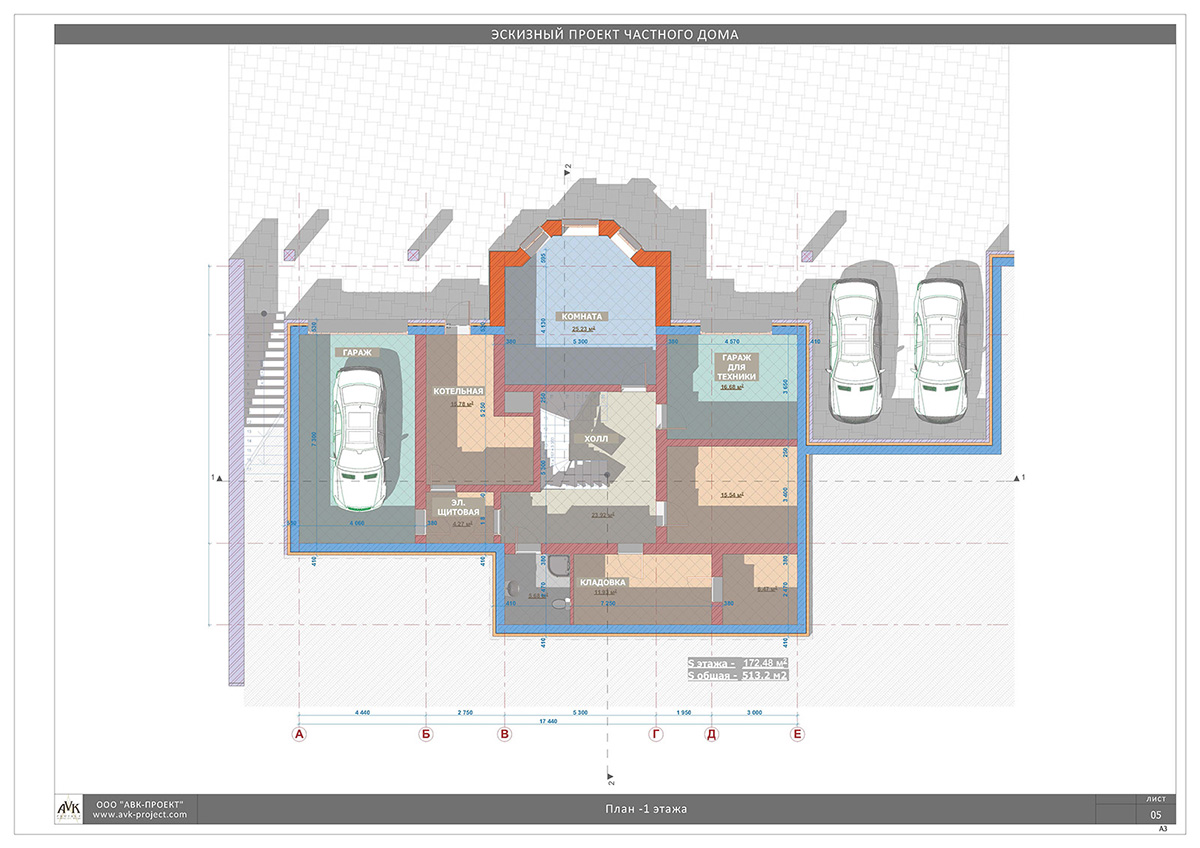
Task: Click the A3 paper size label
Action: (x=1162, y=829)
